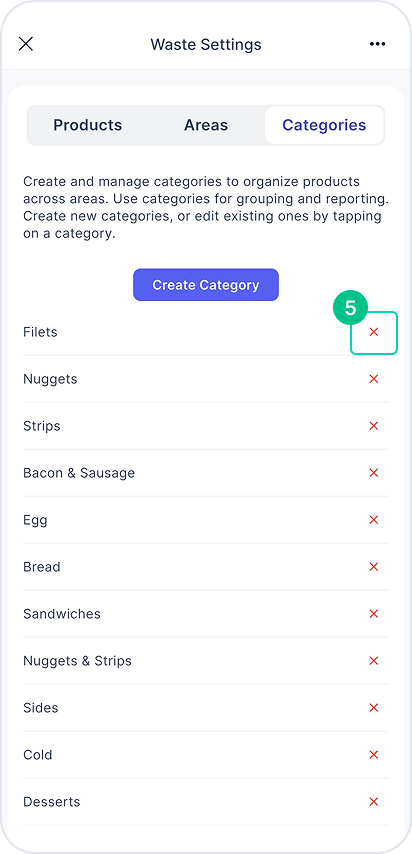The width and height of the screenshot is (412, 854).
Task: Delete the Sides category
Action: (374, 707)
